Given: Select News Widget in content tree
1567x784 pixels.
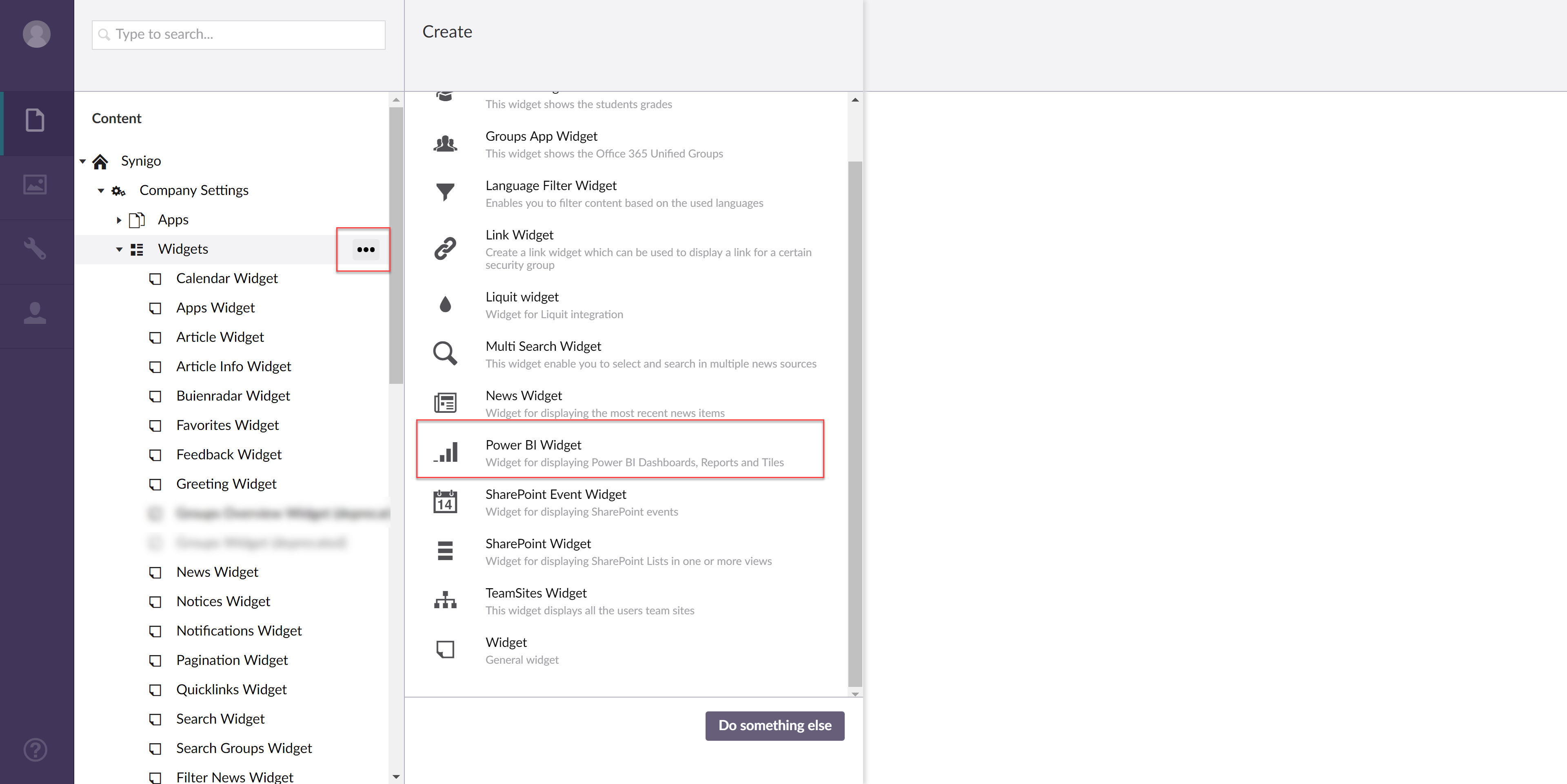Looking at the screenshot, I should 217,572.
